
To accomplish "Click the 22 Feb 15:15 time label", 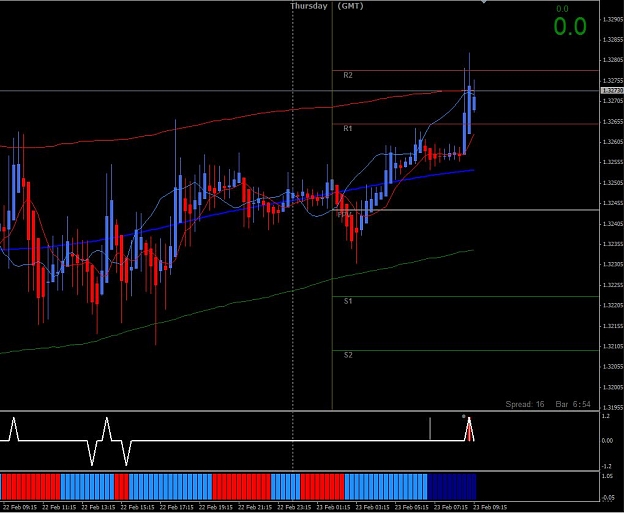I will [137, 507].
